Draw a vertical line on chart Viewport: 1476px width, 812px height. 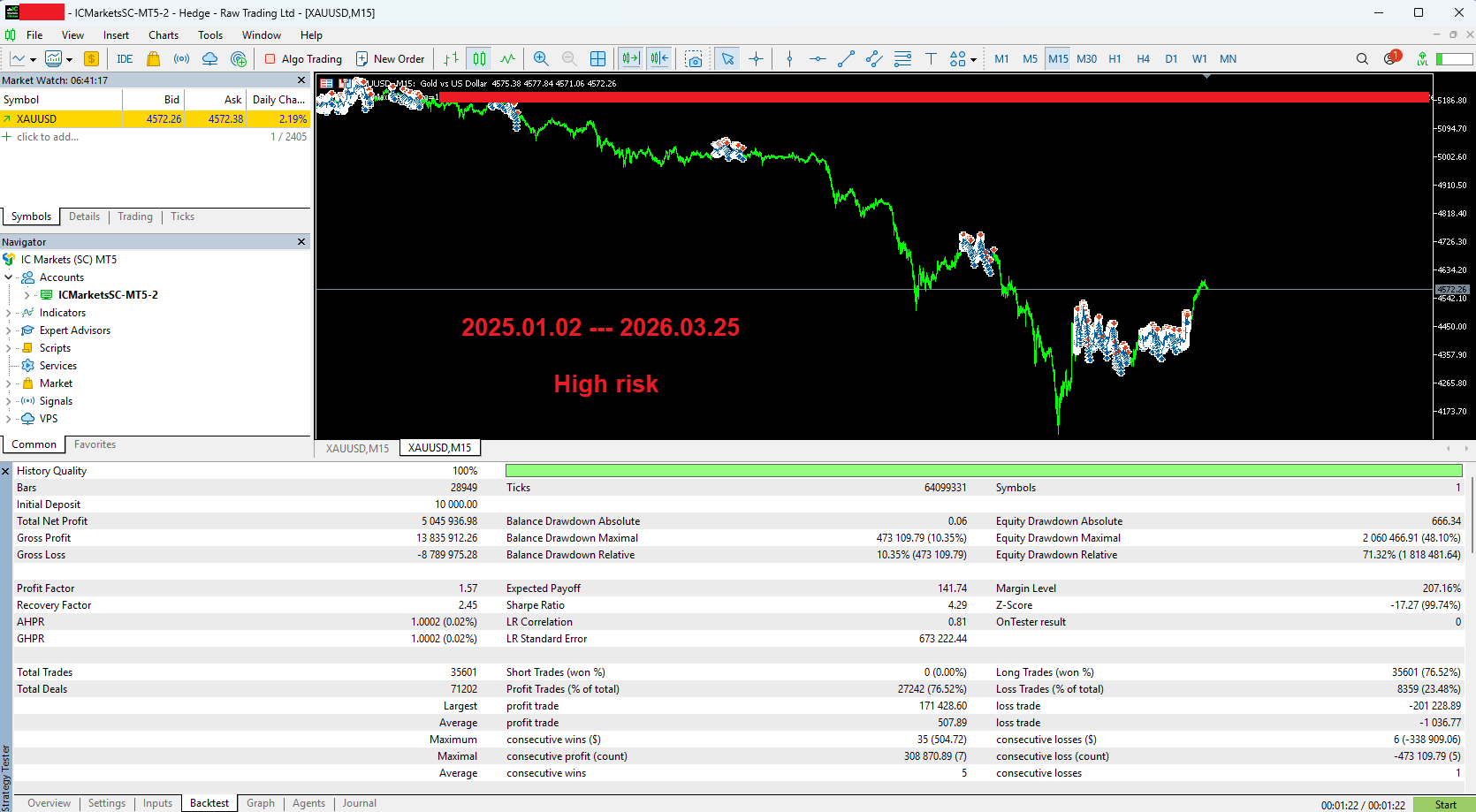pyautogui.click(x=789, y=59)
